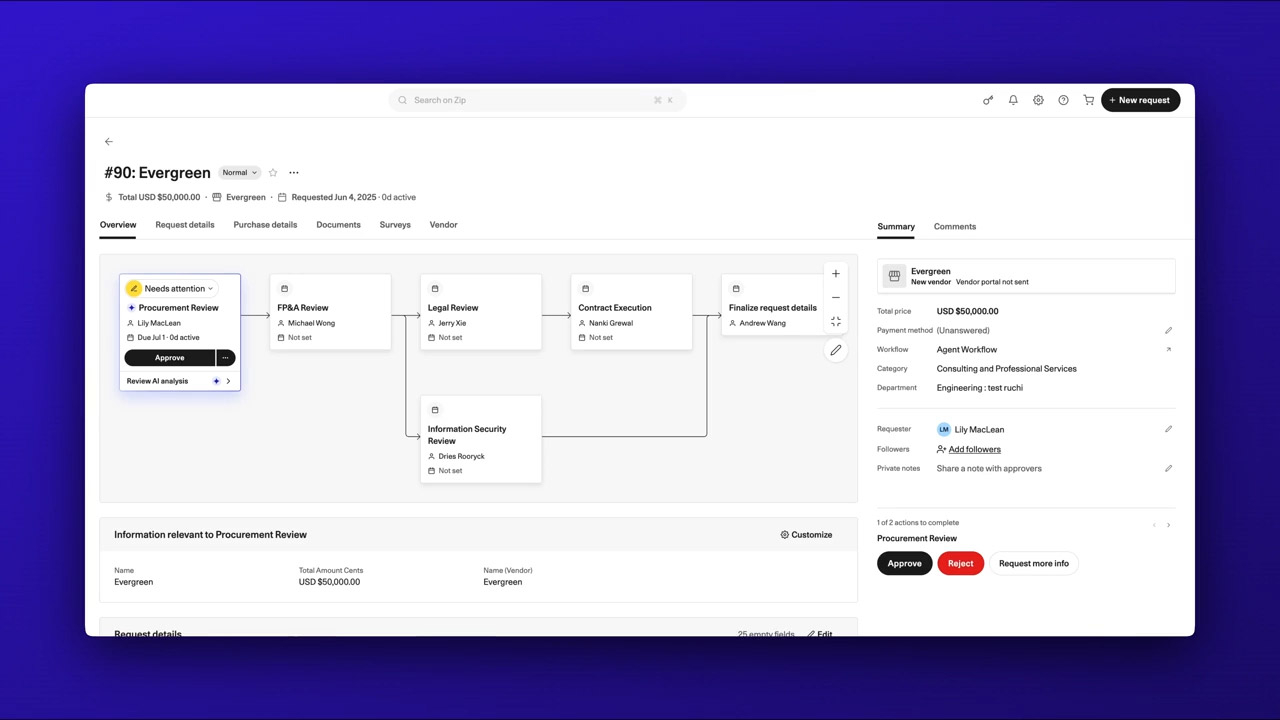Viewport: 1280px width, 720px height.
Task: Click the Add followers link
Action: [x=974, y=450]
